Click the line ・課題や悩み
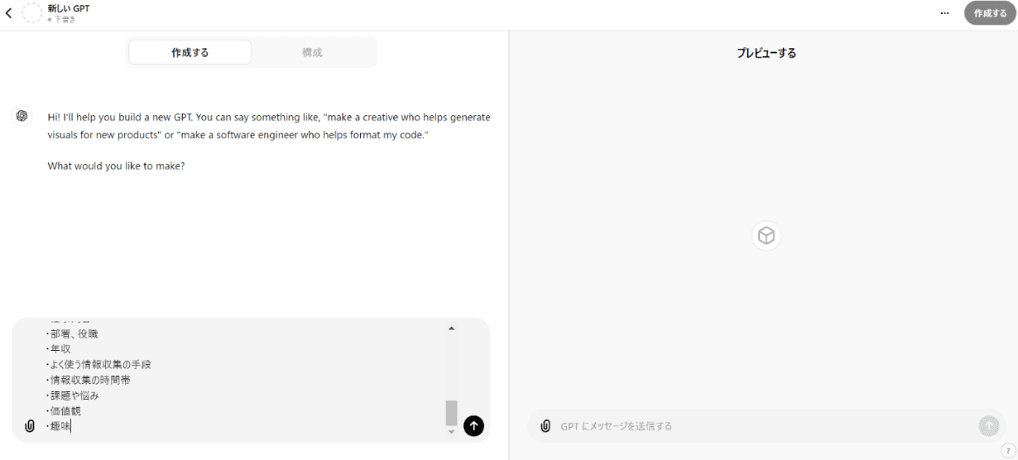This screenshot has width=1018, height=460. (x=73, y=395)
